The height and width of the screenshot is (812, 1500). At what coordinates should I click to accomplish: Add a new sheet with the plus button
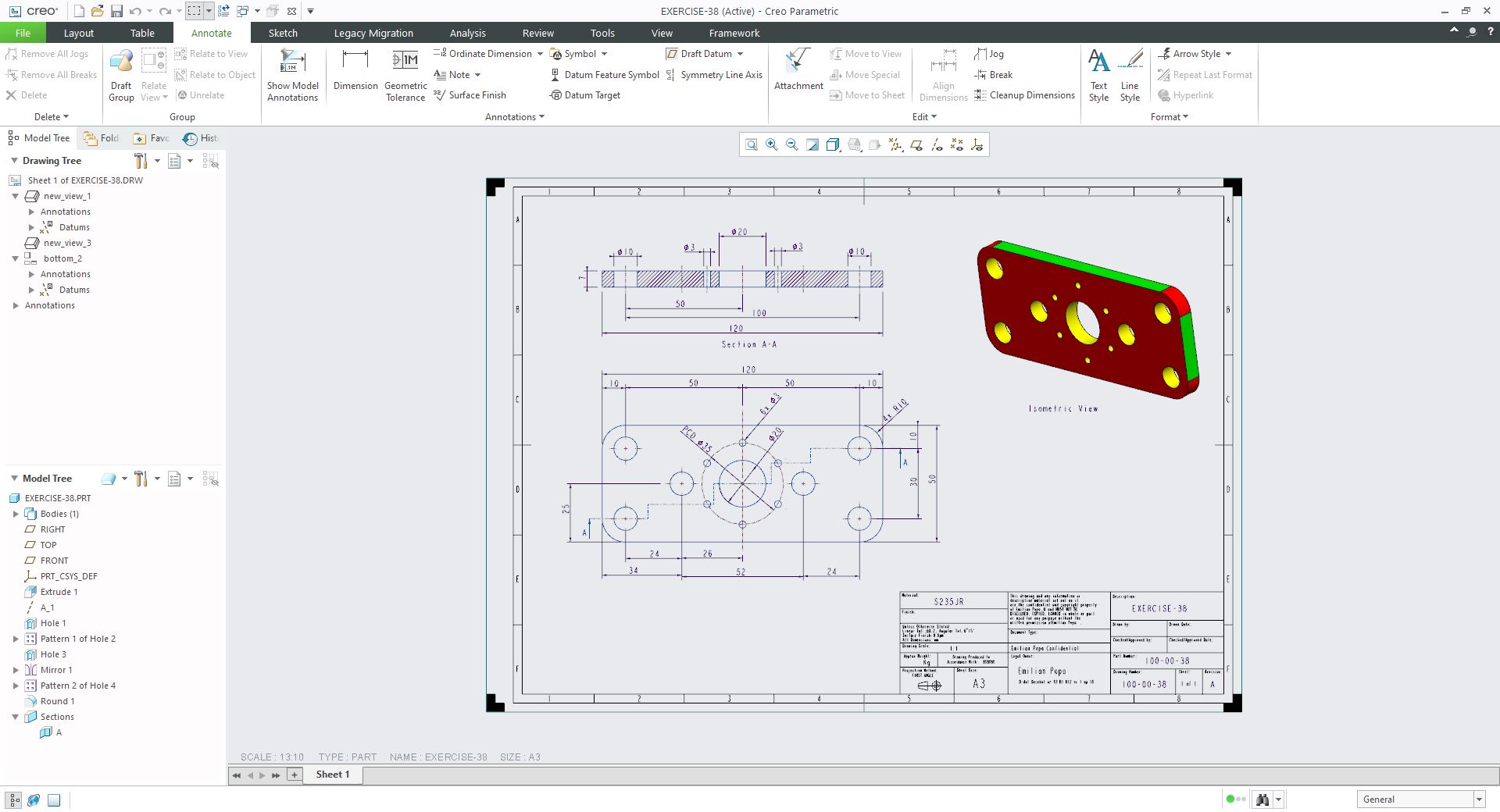(295, 775)
